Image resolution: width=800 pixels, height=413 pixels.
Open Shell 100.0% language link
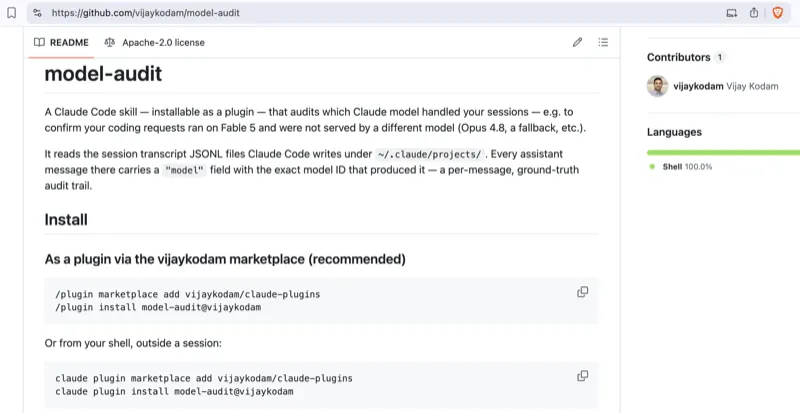[x=687, y=167]
